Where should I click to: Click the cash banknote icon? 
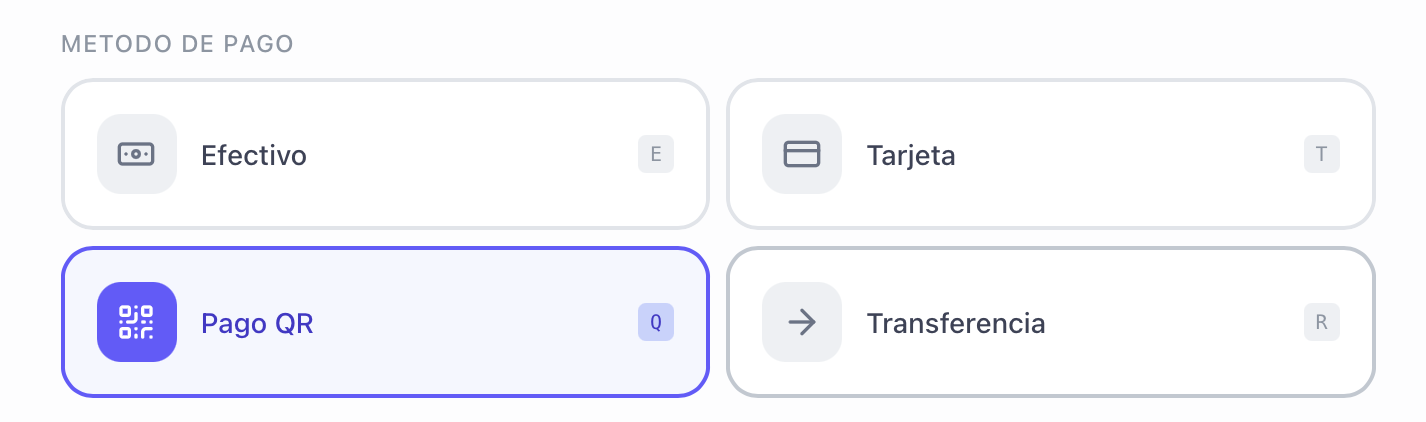[x=136, y=154]
